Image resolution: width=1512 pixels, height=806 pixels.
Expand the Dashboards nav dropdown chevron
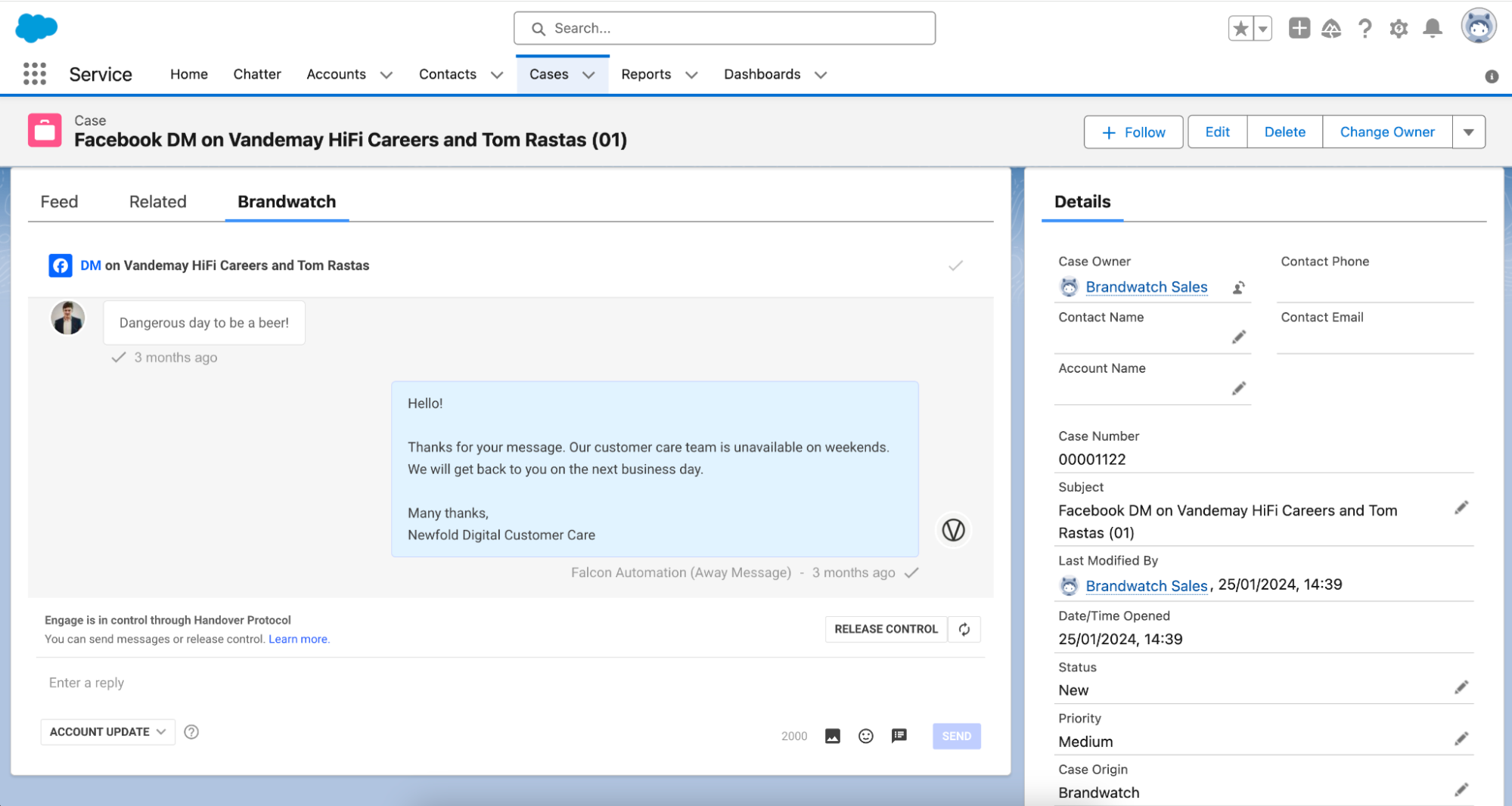[821, 75]
